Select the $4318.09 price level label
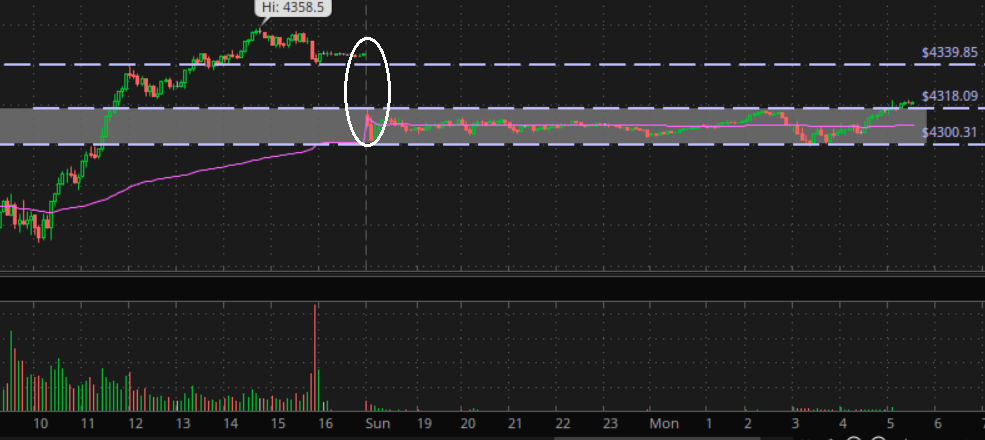985x440 pixels. pos(949,96)
